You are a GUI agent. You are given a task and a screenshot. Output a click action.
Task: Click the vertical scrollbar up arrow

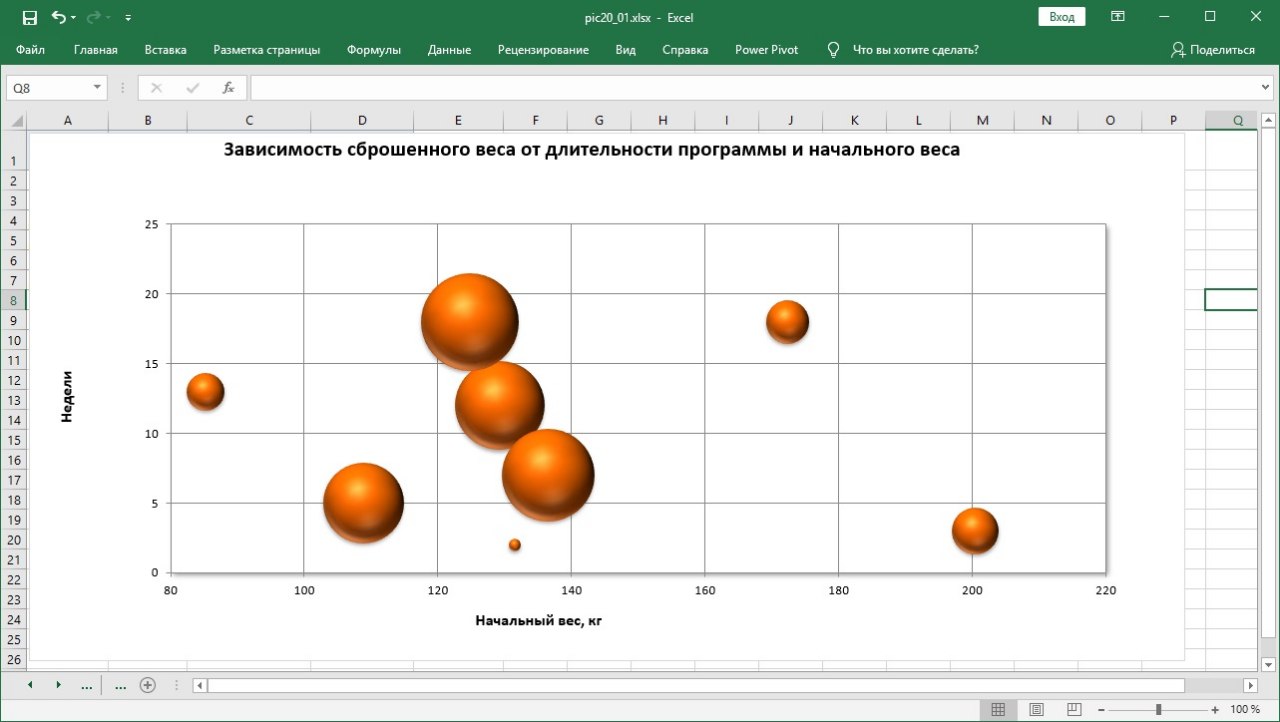[1269, 122]
